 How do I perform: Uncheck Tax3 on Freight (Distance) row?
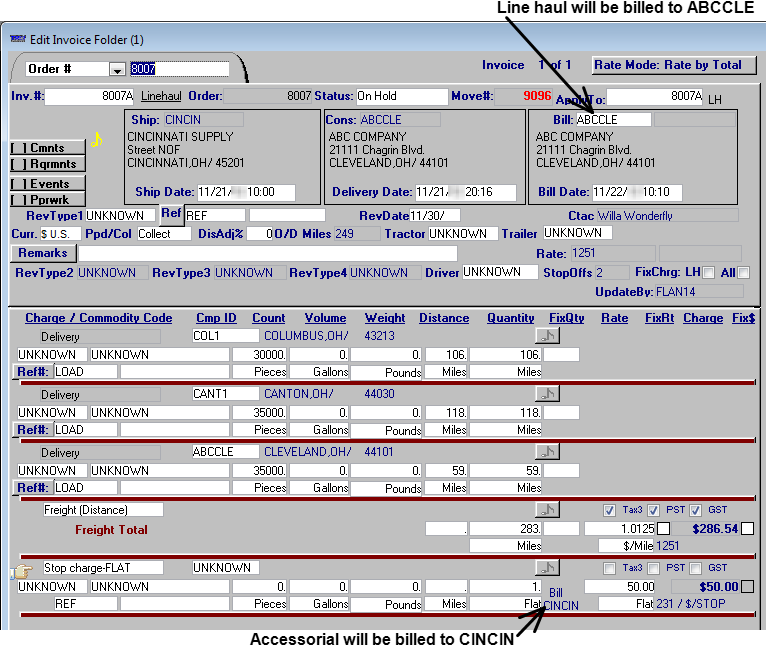pos(609,510)
